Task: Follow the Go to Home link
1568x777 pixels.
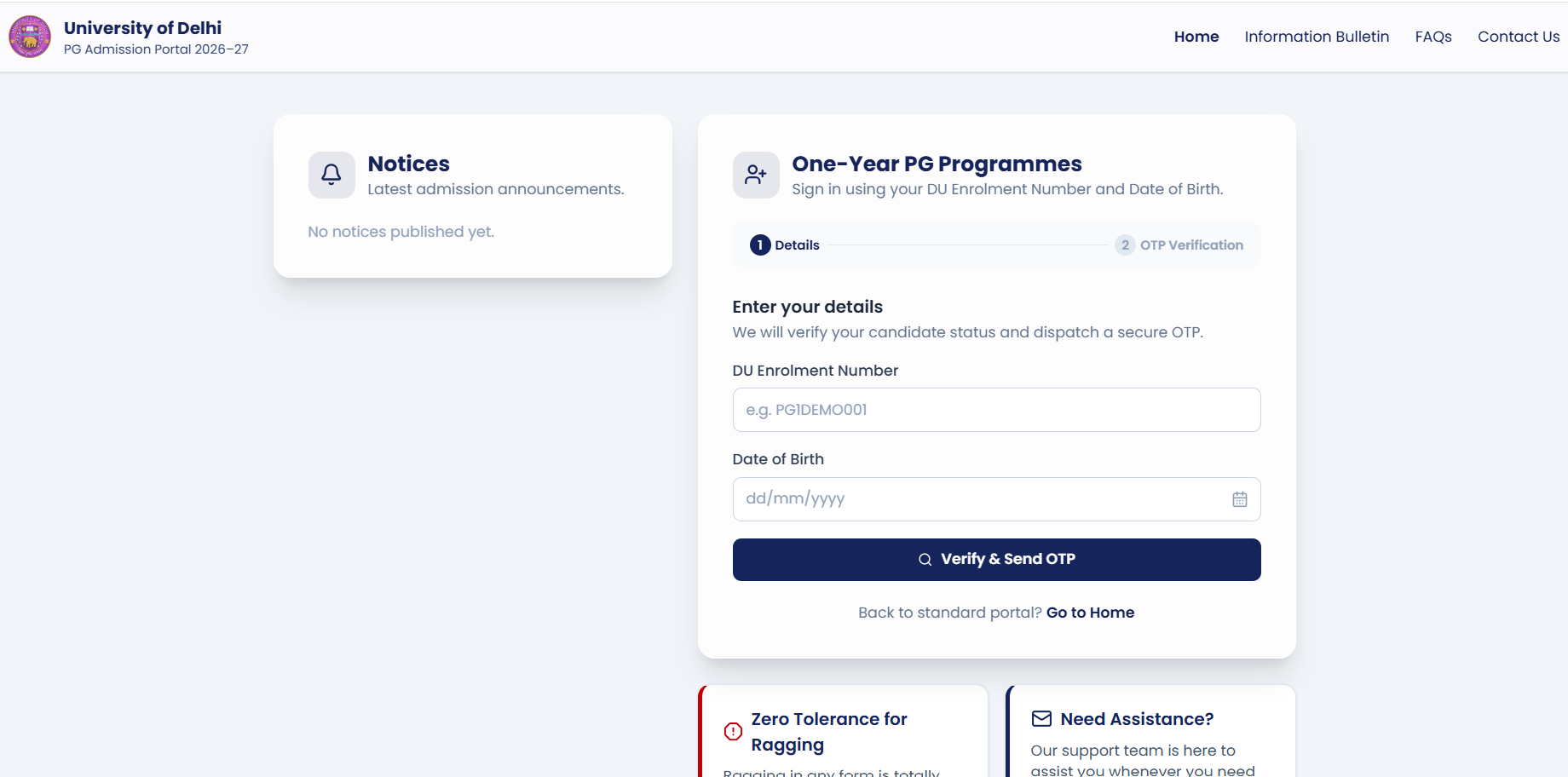Action: click(x=1090, y=613)
